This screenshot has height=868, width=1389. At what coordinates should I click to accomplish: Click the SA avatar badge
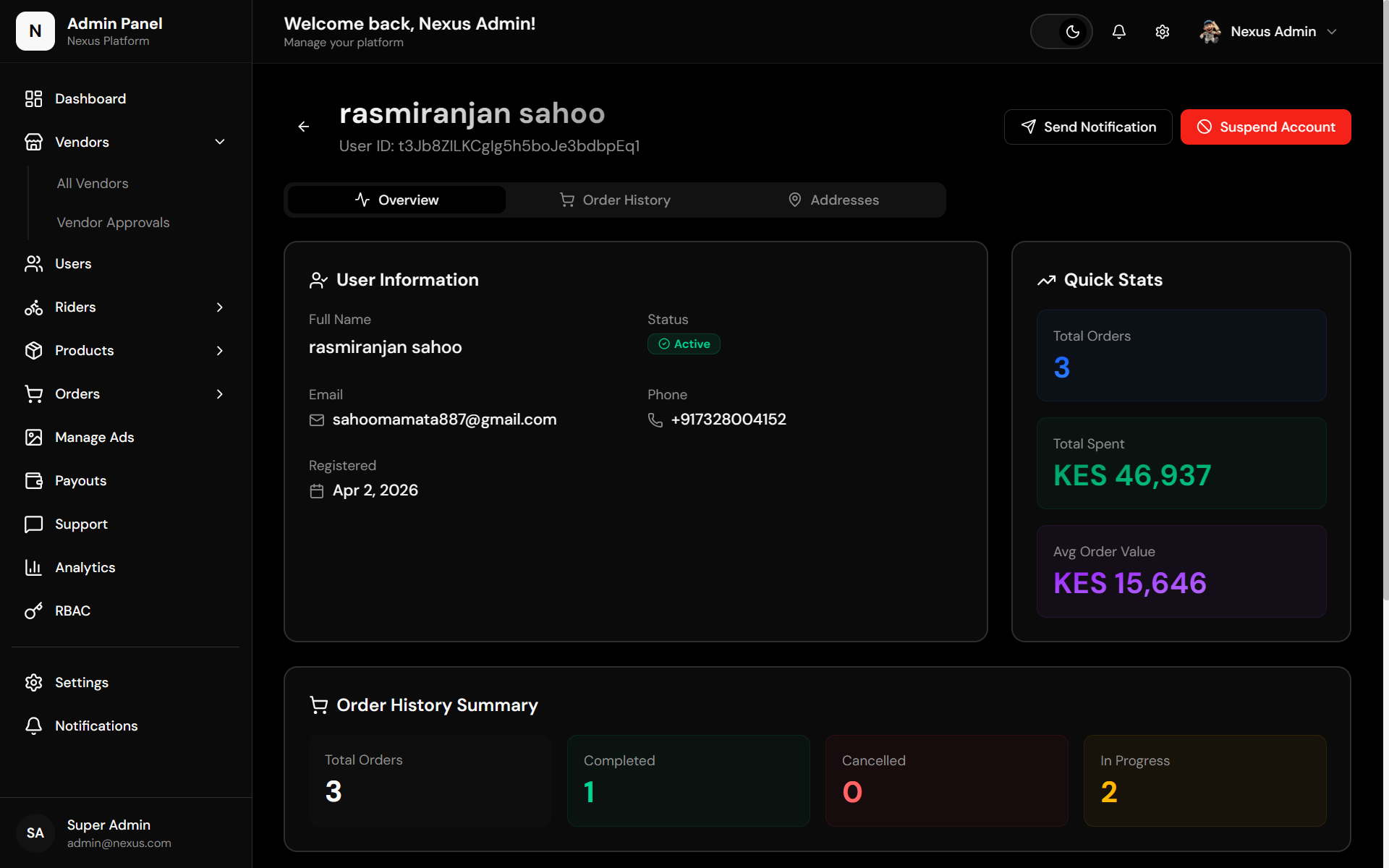pyautogui.click(x=35, y=833)
